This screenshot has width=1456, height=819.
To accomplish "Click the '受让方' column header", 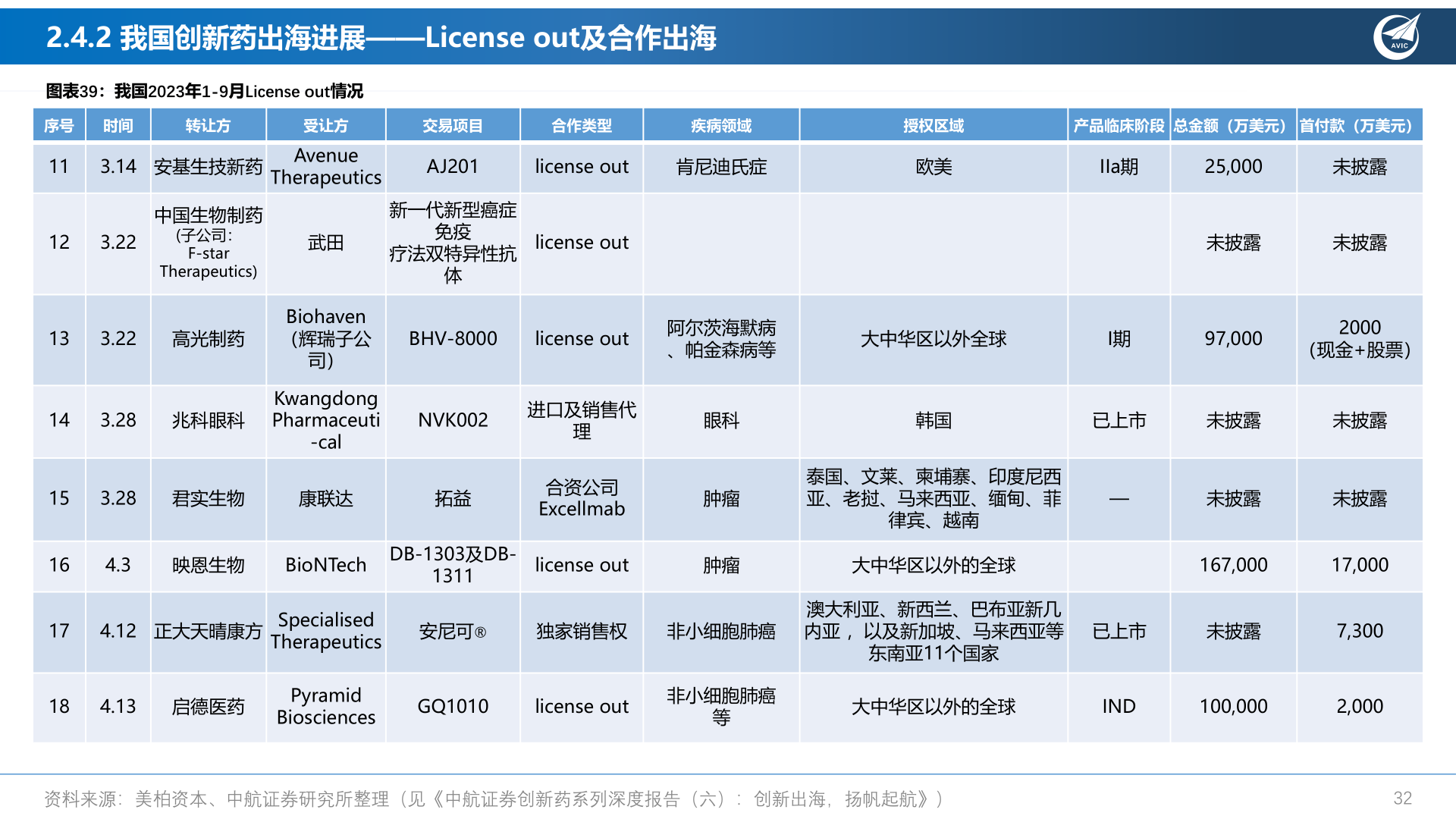I will [326, 125].
